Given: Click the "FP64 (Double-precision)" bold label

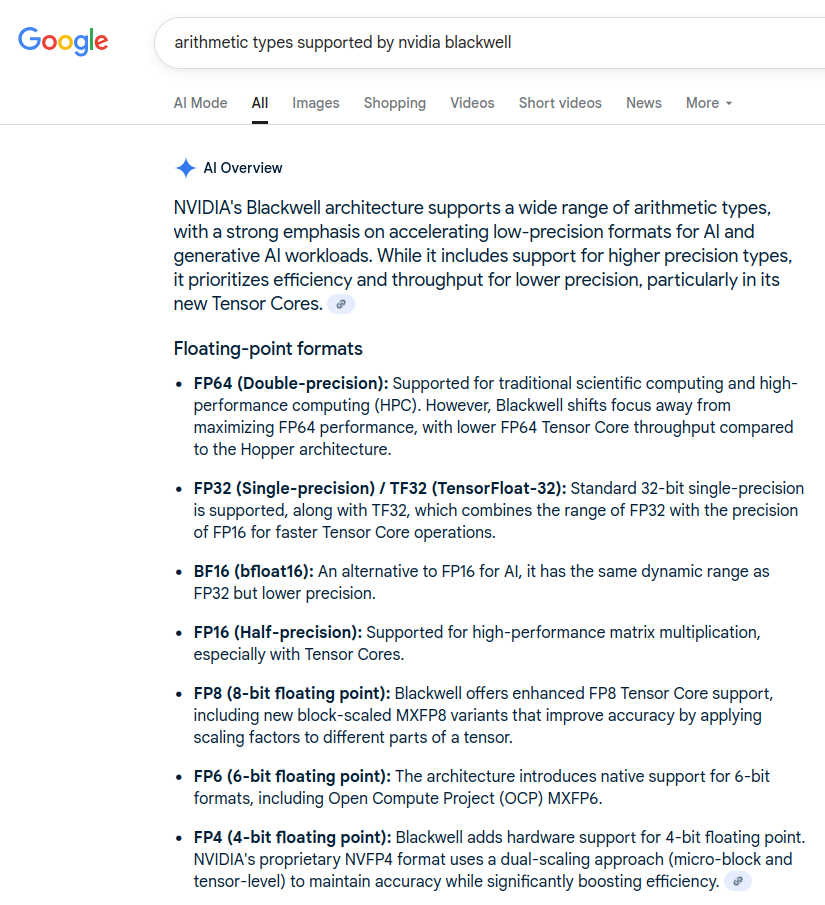Looking at the screenshot, I should coord(291,383).
